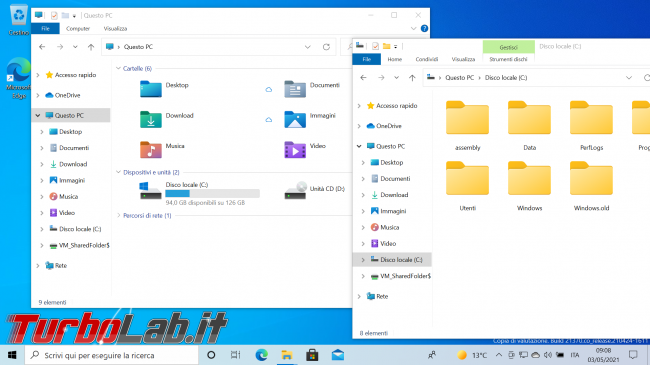Open the Cestino recycle bin on desktop
650x365 pixels.
coord(19,20)
